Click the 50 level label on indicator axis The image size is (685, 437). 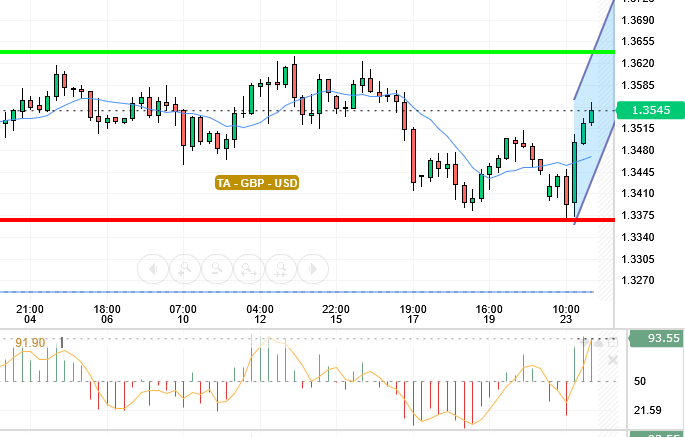click(x=640, y=381)
